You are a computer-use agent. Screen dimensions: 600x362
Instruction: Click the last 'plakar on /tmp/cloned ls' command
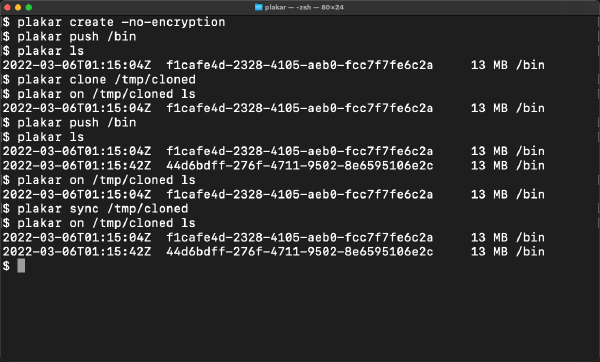106,223
